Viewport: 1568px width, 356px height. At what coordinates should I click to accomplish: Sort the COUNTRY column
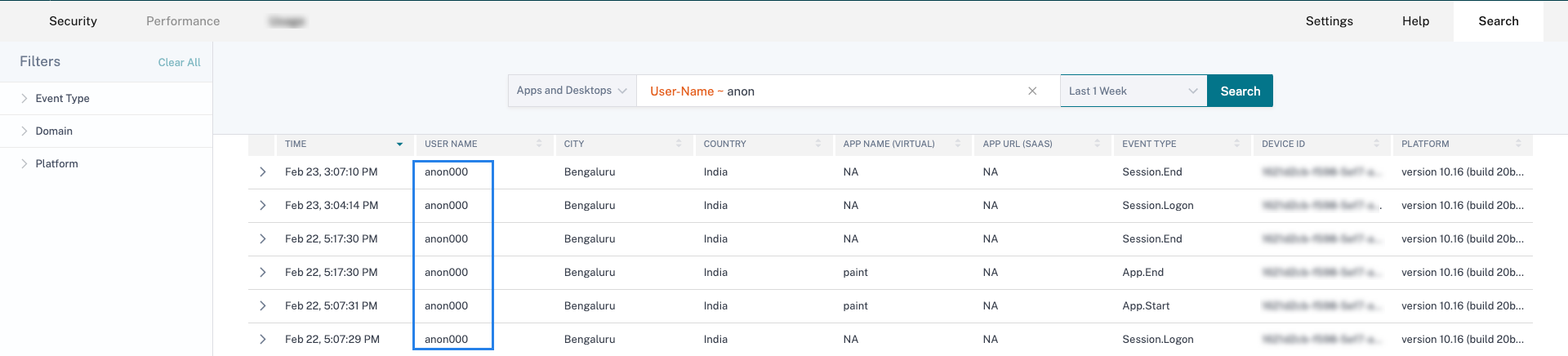(x=818, y=144)
